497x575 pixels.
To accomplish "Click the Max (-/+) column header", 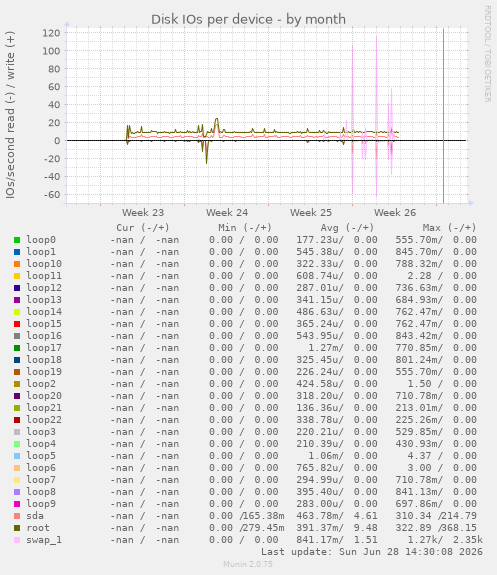I will tap(449, 228).
